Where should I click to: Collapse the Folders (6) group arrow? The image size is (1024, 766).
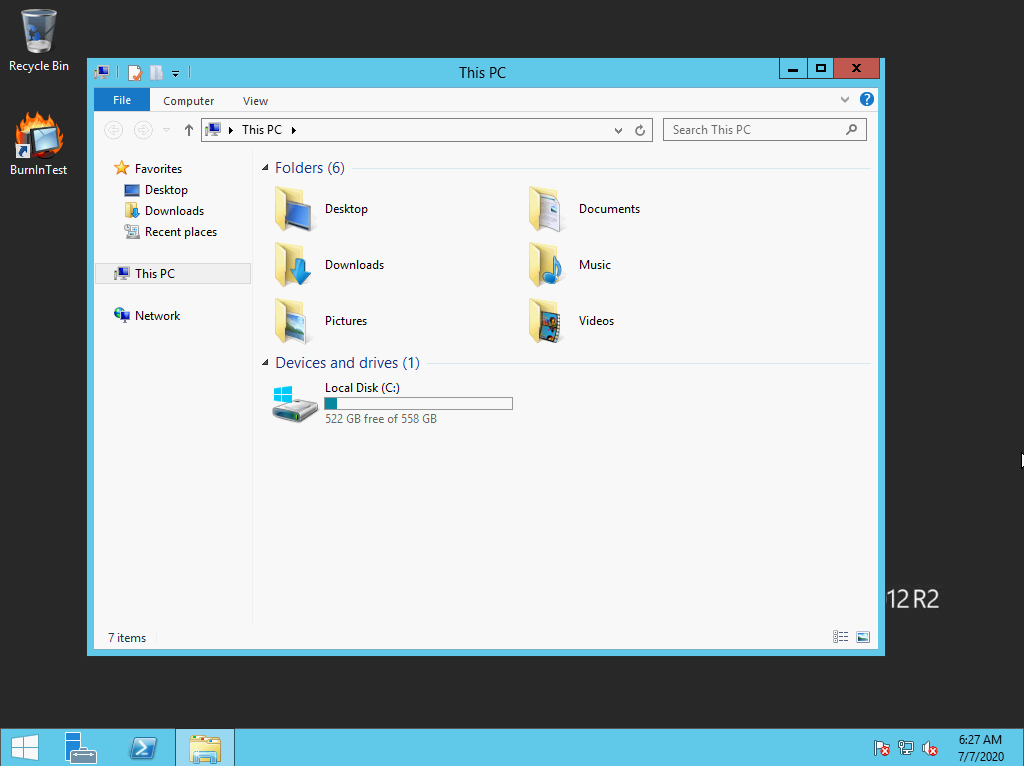265,168
